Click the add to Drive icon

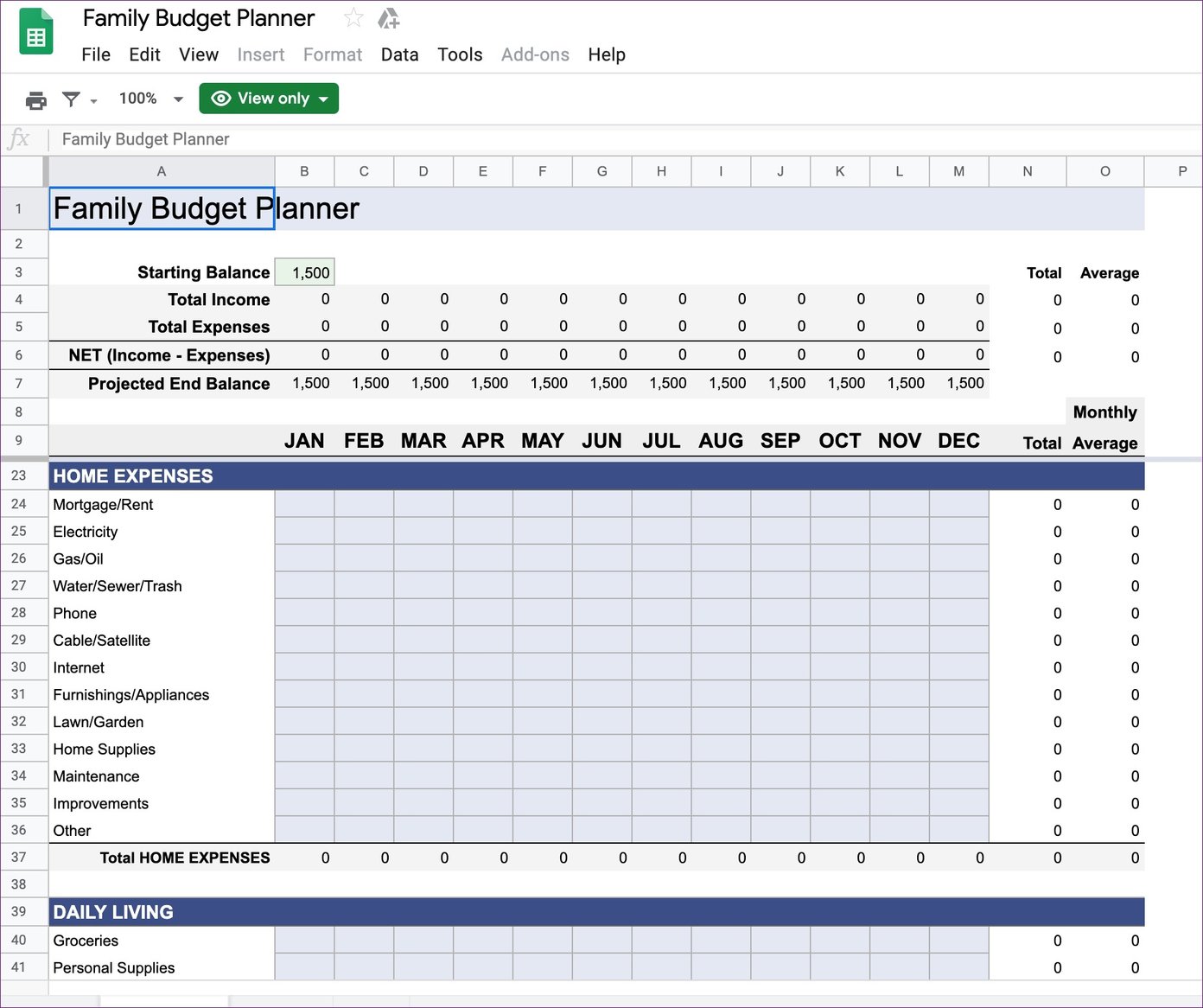tap(389, 17)
